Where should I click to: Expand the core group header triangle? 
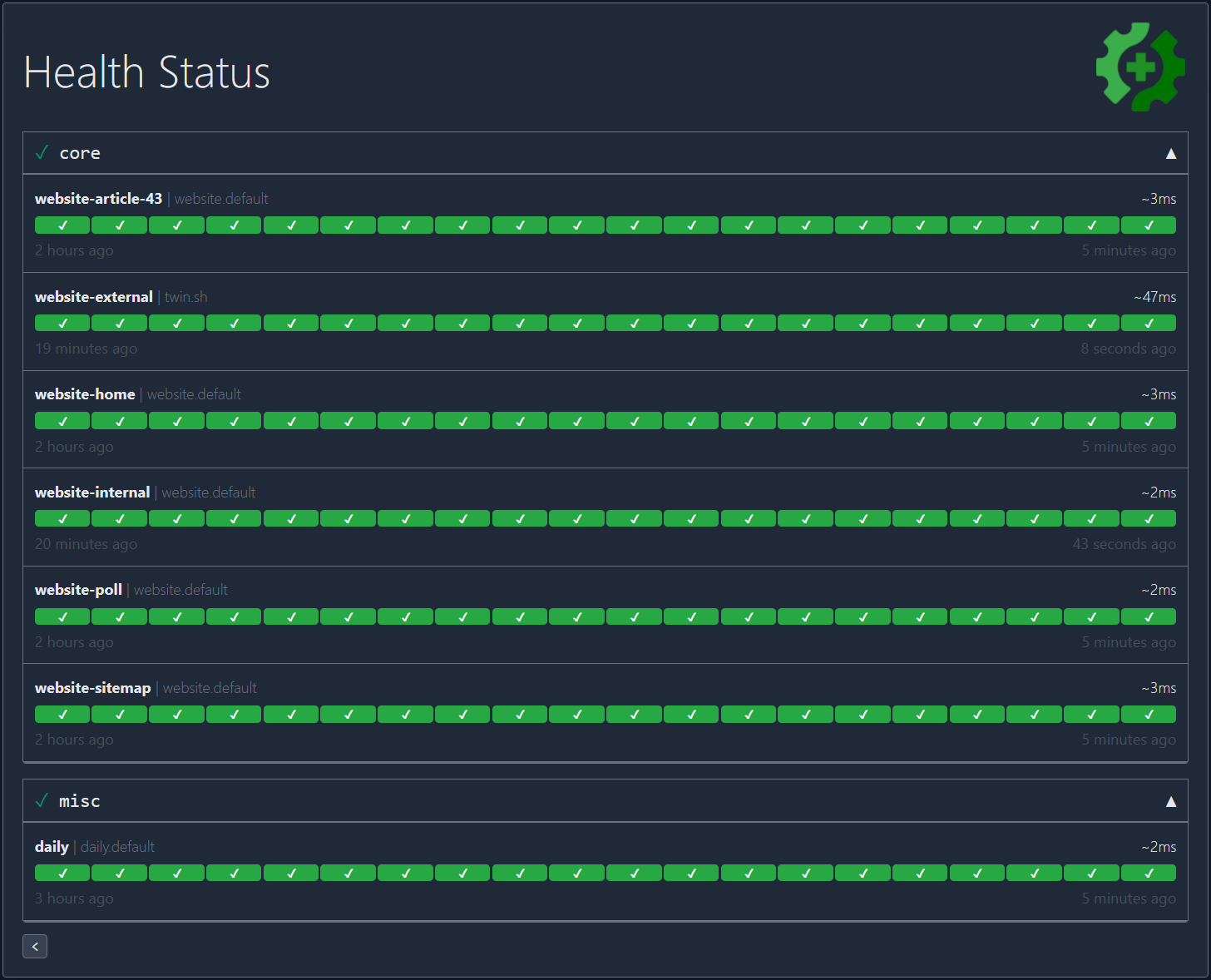click(x=1171, y=152)
